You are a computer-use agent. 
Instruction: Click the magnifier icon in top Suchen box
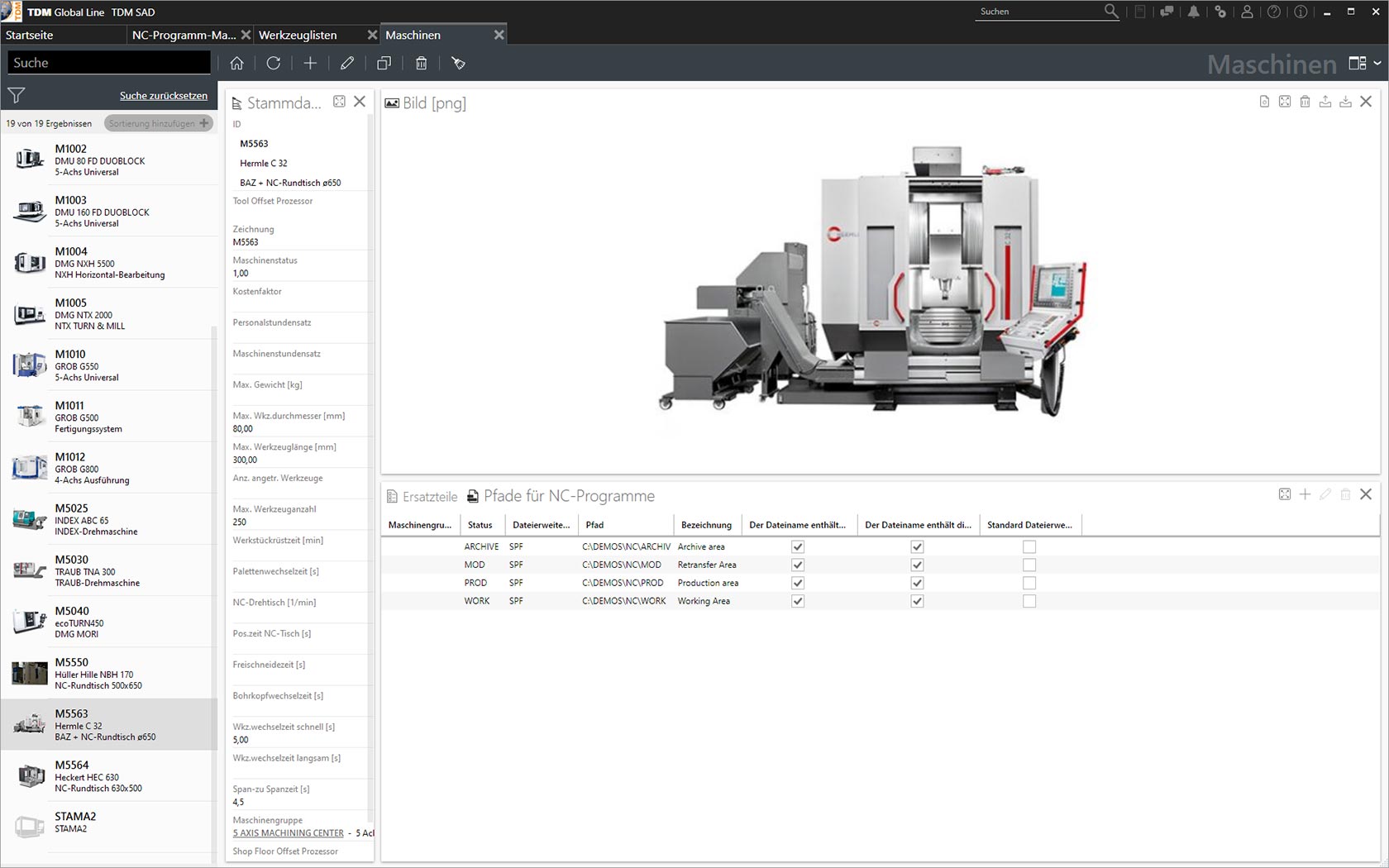point(1111,12)
